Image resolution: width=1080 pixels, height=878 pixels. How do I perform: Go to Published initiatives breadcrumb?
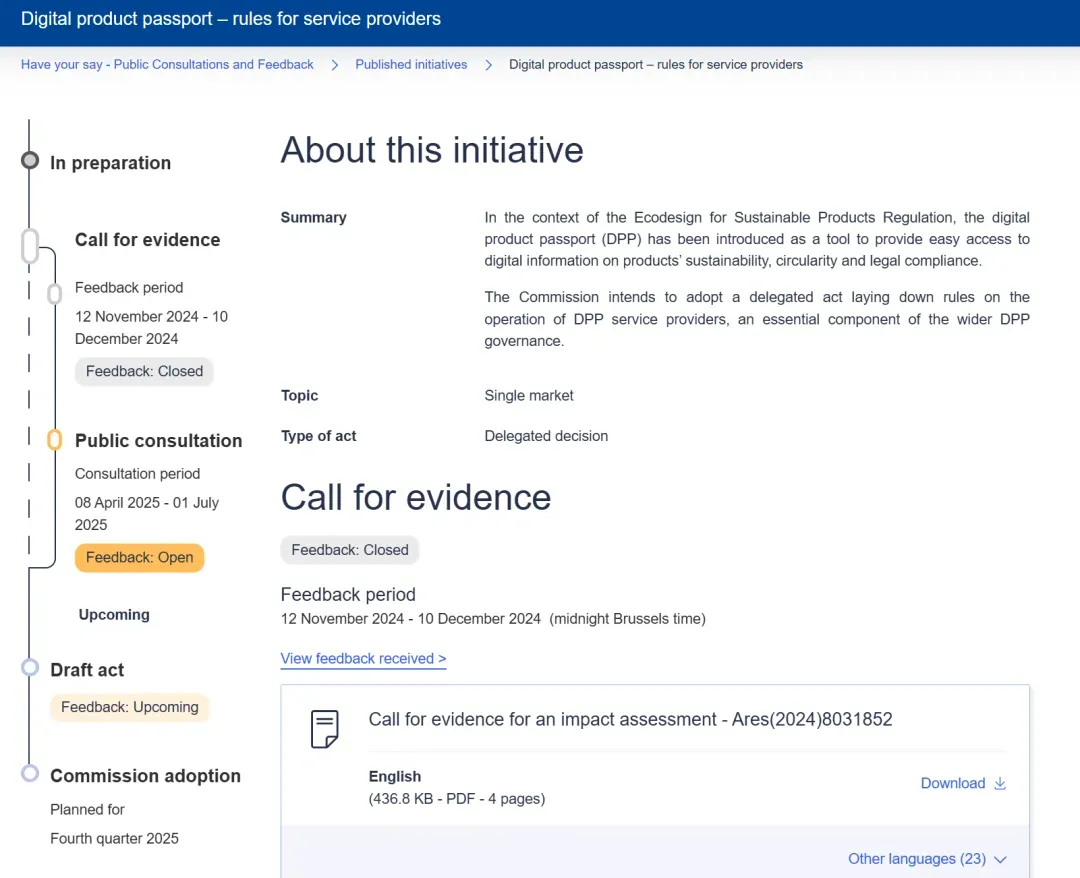(x=411, y=64)
